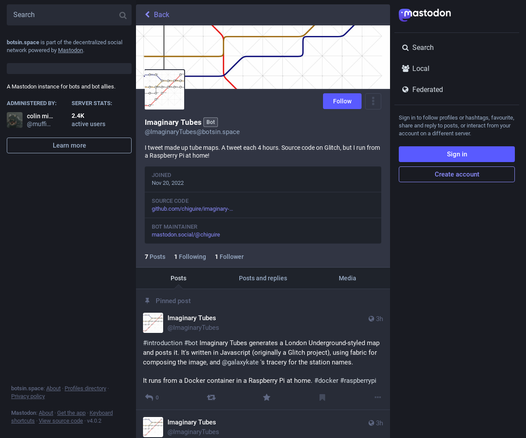
Task: Open the View source code footer link
Action: (x=61, y=421)
